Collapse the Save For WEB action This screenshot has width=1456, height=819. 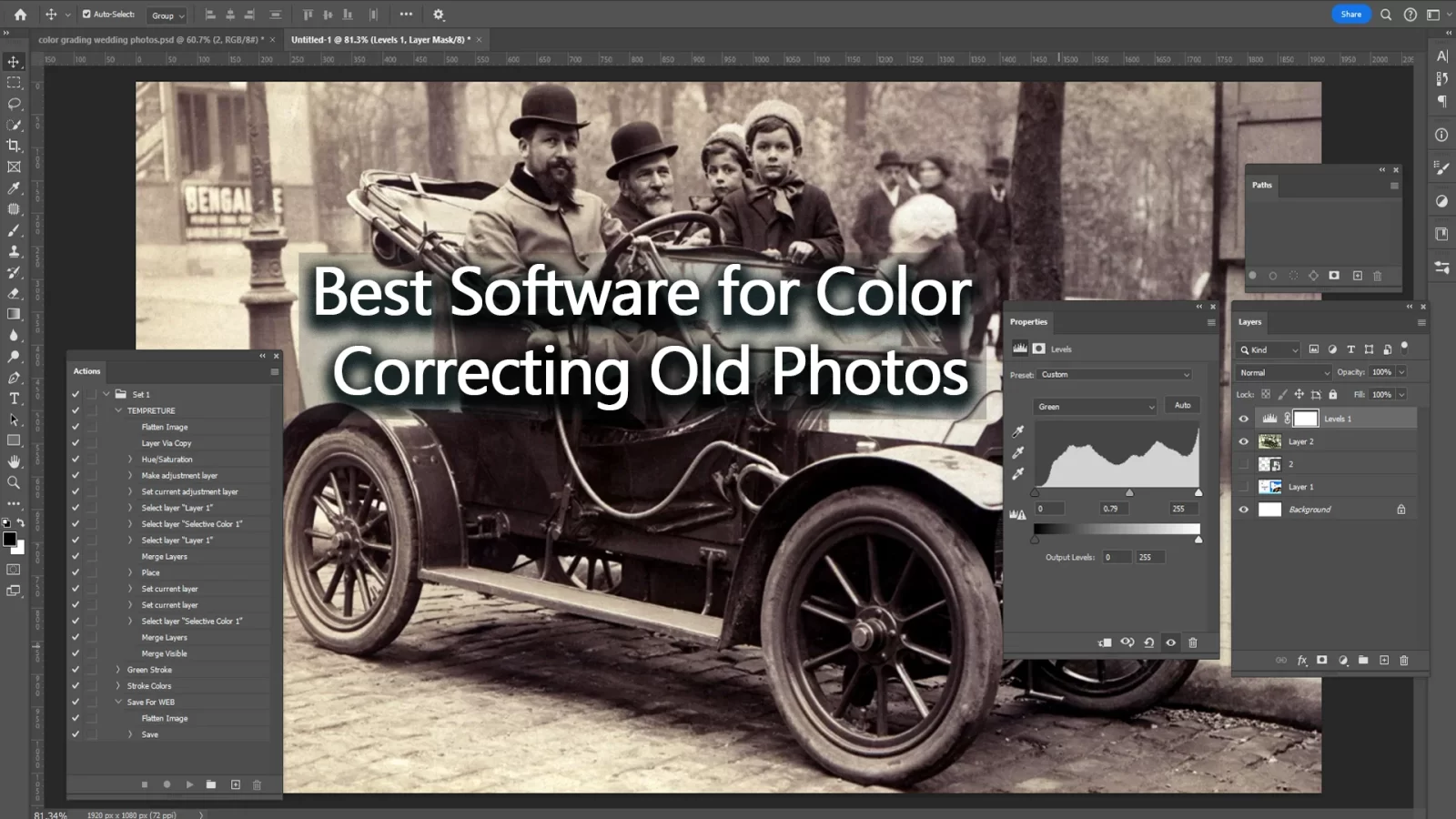pyautogui.click(x=117, y=703)
